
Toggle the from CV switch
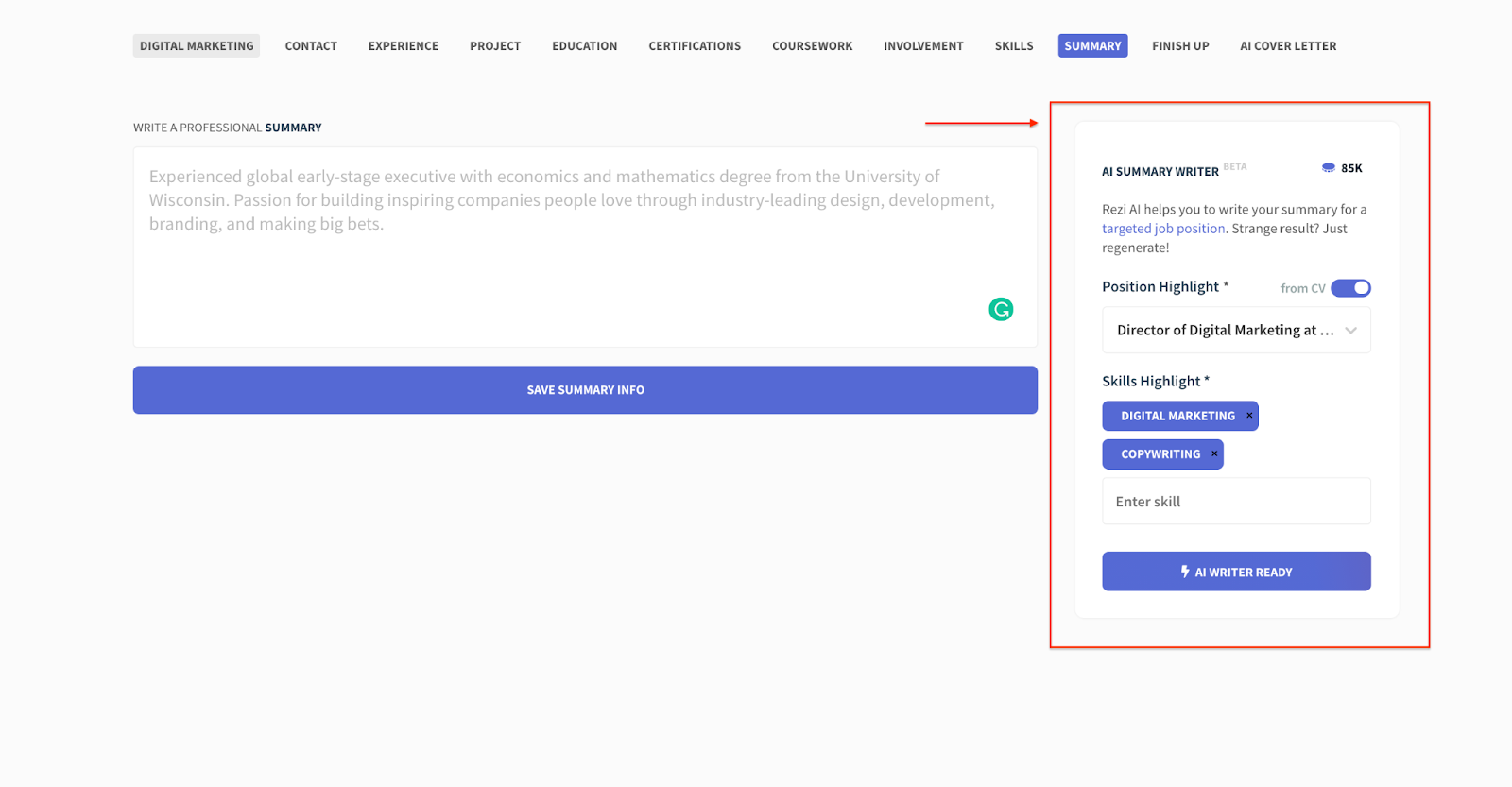(x=1350, y=288)
